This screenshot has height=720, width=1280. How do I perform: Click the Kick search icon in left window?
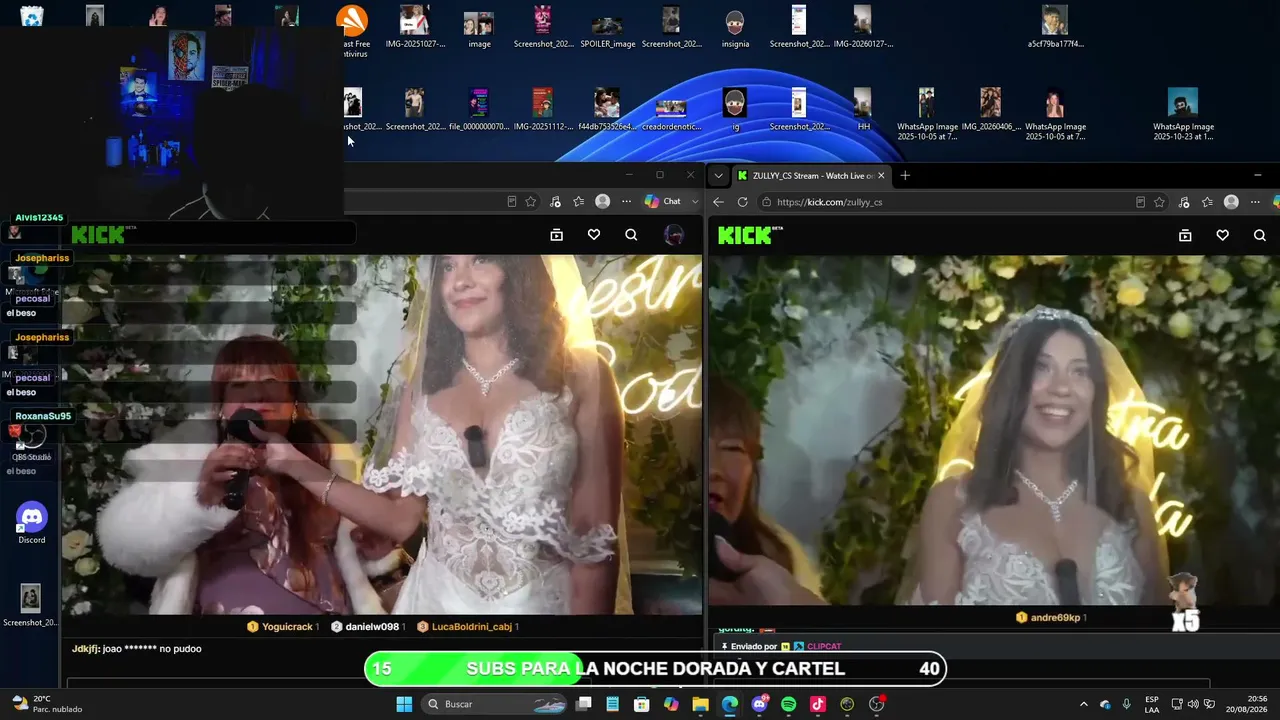click(x=631, y=235)
